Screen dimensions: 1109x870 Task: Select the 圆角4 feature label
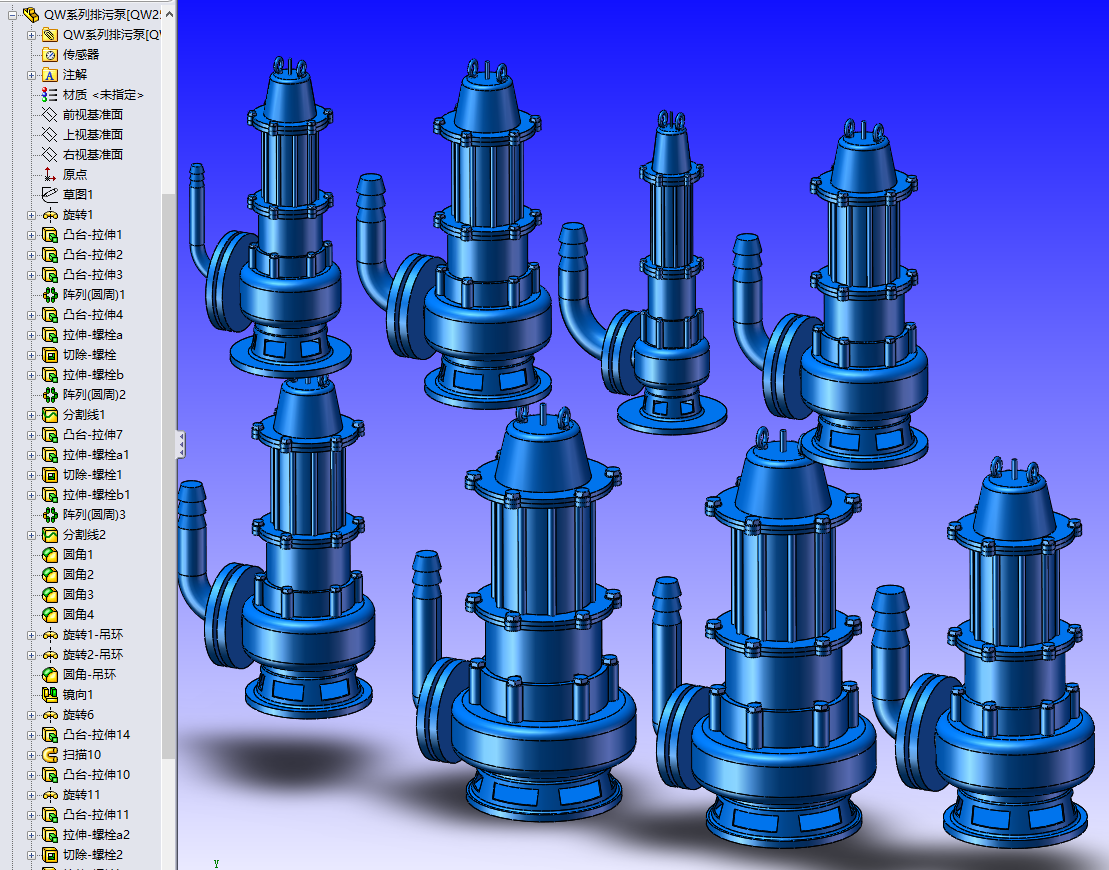point(78,615)
